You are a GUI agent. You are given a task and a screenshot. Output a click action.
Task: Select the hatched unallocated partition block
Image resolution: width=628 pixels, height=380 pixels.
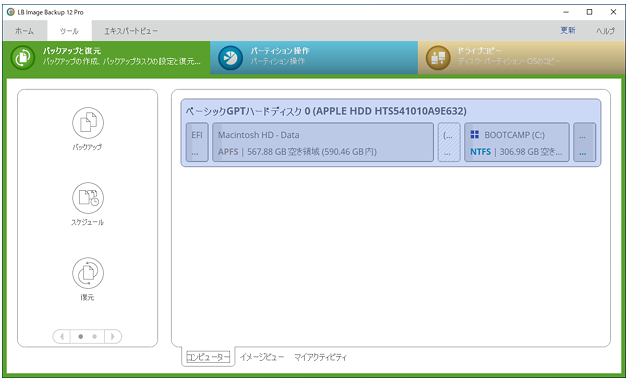(x=449, y=142)
